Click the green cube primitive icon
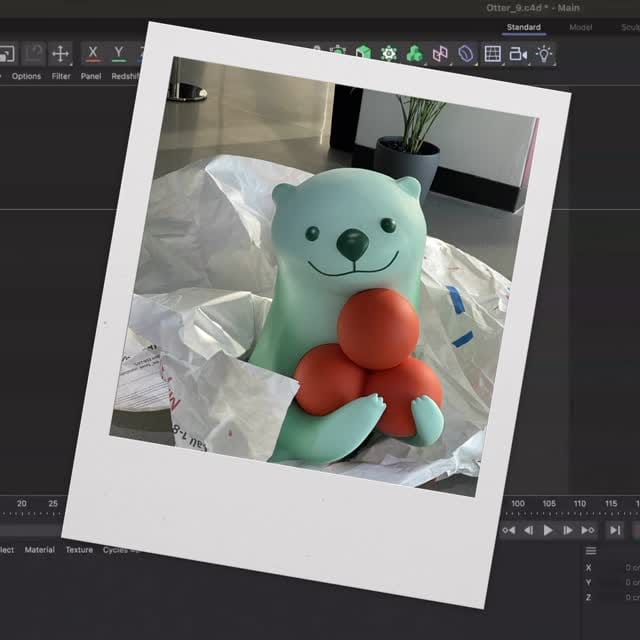 pyautogui.click(x=363, y=53)
